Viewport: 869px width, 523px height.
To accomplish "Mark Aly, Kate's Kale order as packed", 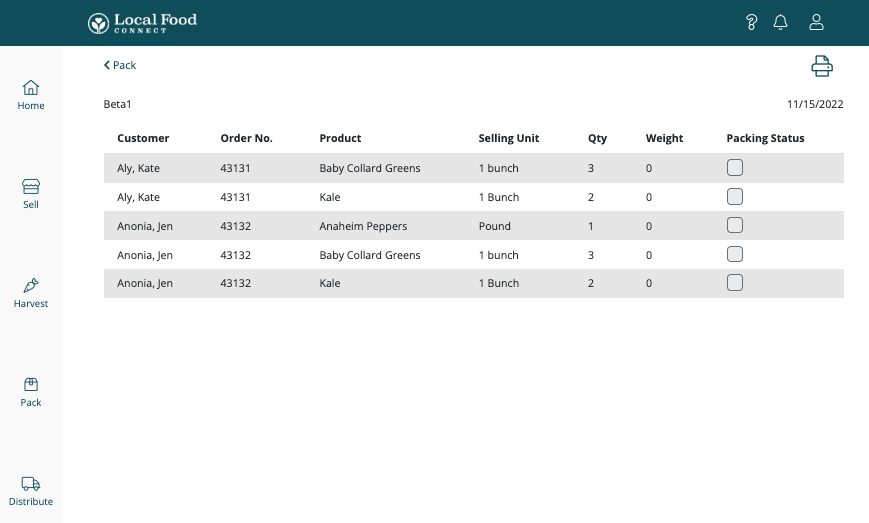I will (735, 197).
